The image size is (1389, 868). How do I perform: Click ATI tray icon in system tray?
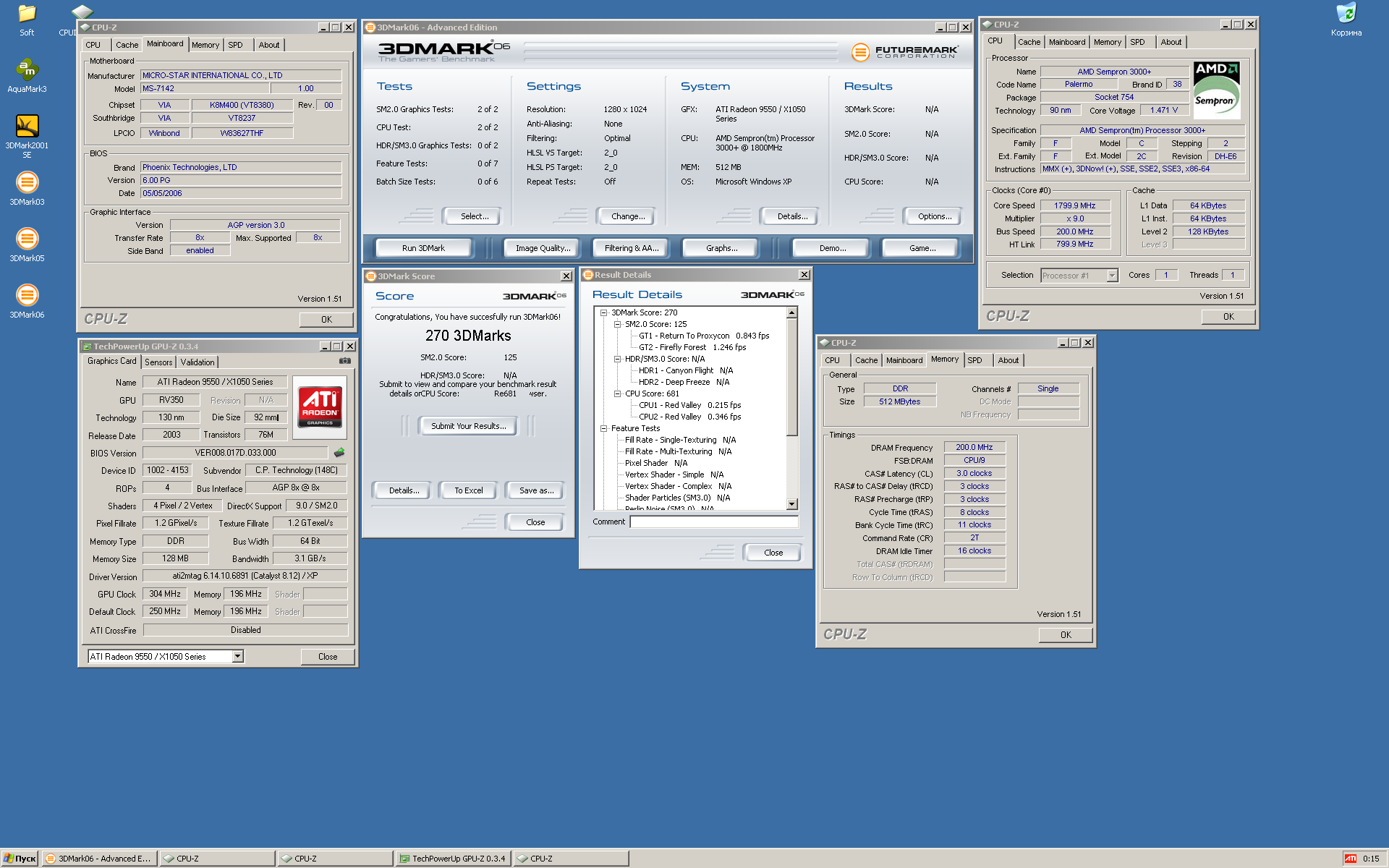point(1350,859)
